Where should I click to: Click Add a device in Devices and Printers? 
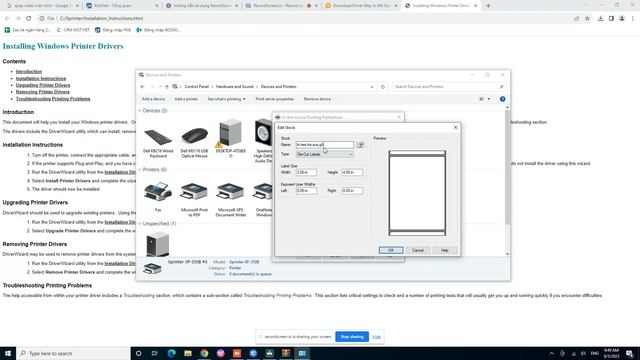(x=153, y=99)
